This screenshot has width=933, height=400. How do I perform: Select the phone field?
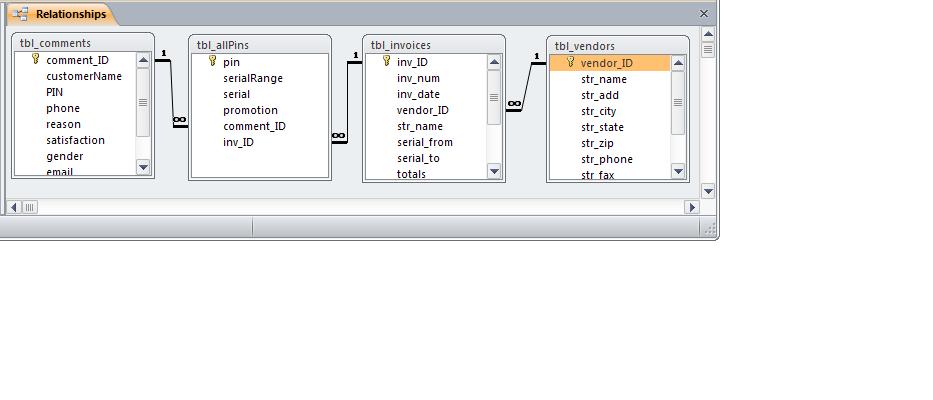pos(63,108)
